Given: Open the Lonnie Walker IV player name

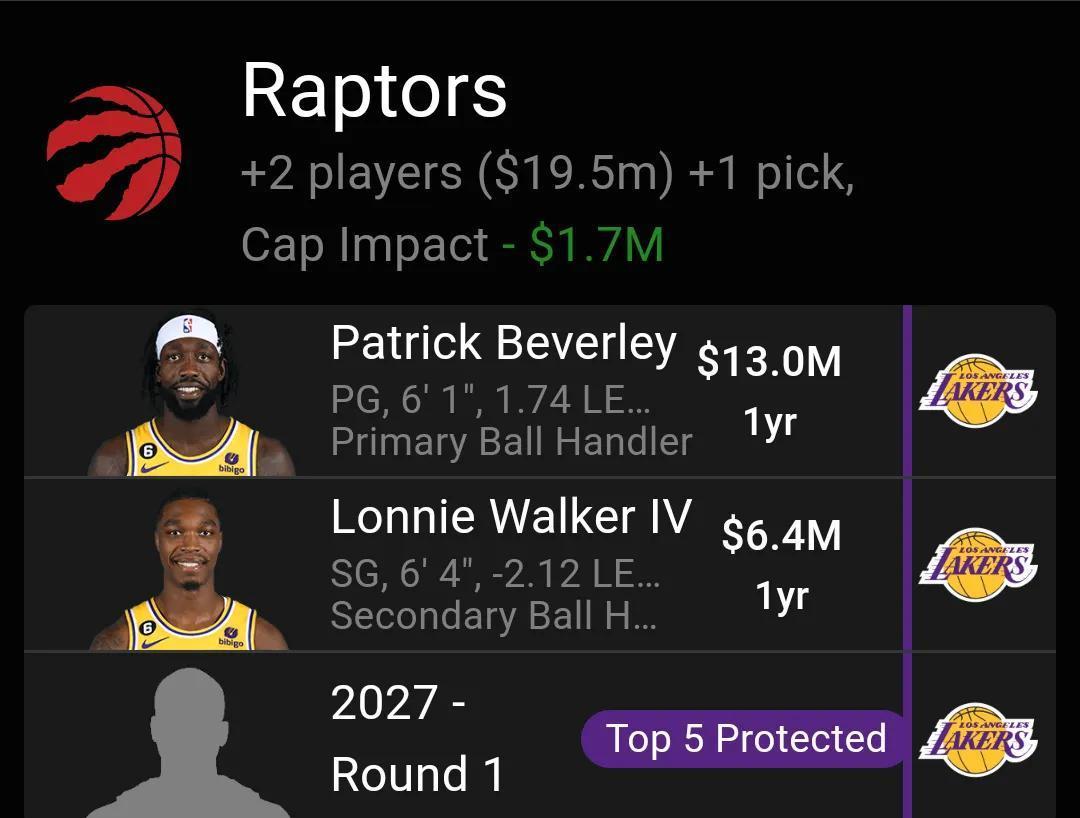Looking at the screenshot, I should coord(510,517).
